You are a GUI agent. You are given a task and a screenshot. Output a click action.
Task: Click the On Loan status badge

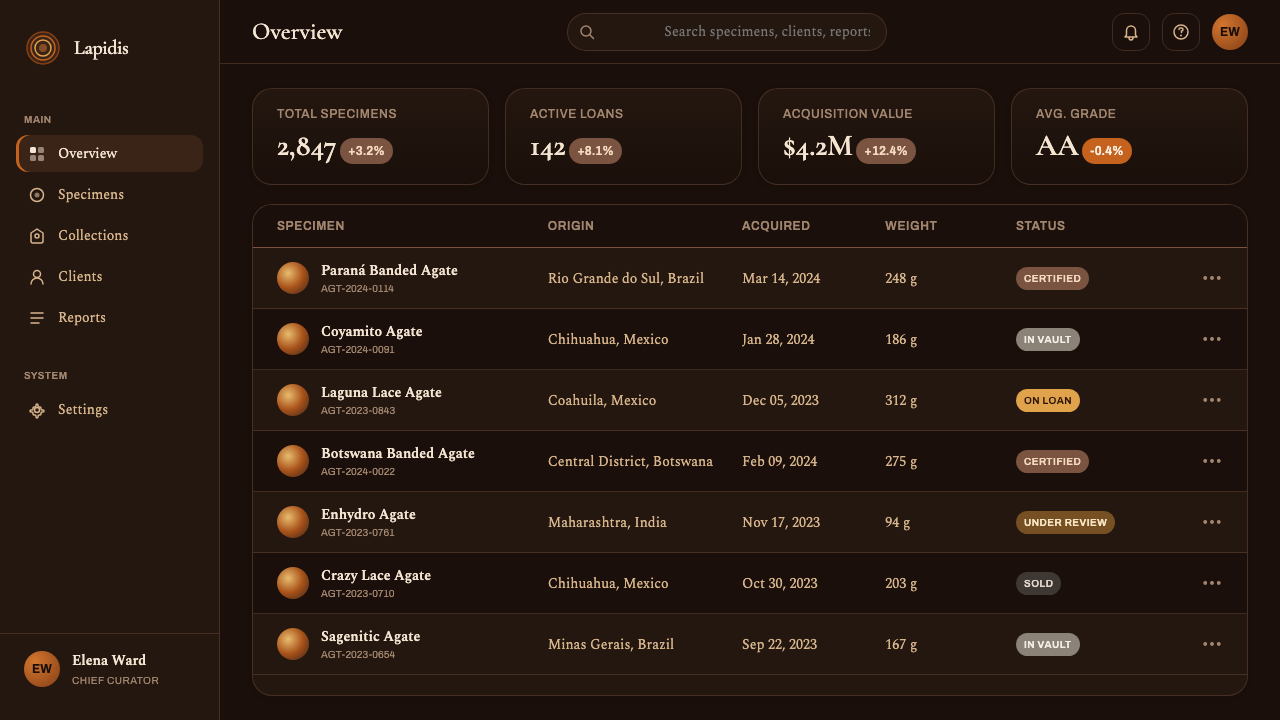tap(1048, 401)
